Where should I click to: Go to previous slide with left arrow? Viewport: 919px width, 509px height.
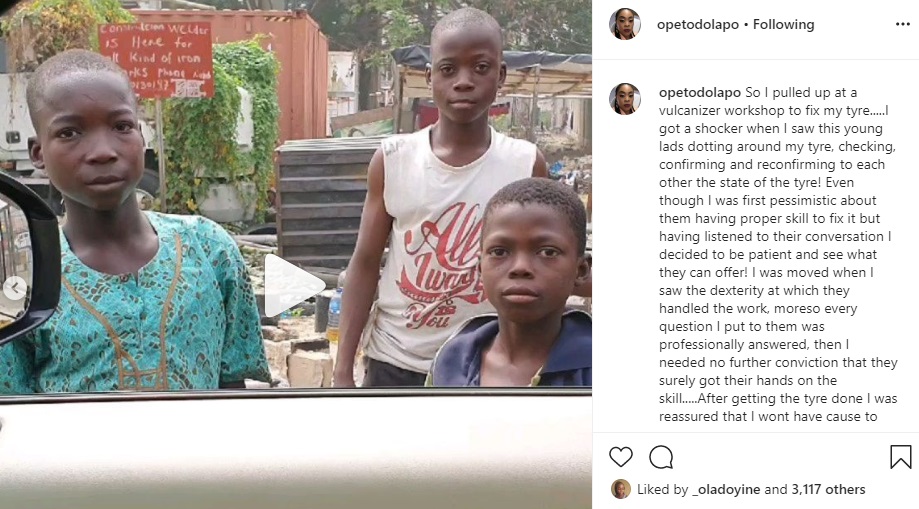point(15,288)
